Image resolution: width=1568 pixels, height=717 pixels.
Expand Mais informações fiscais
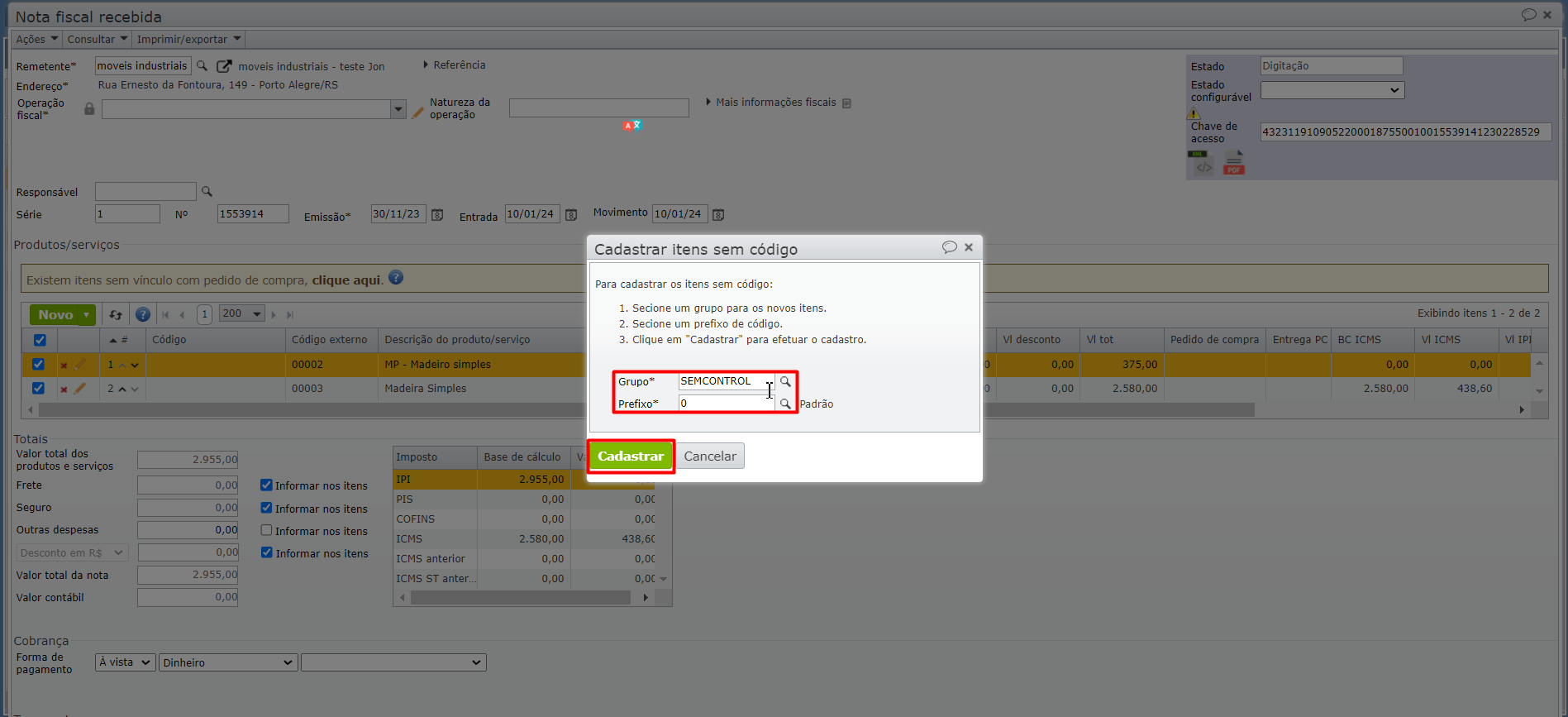[x=771, y=103]
